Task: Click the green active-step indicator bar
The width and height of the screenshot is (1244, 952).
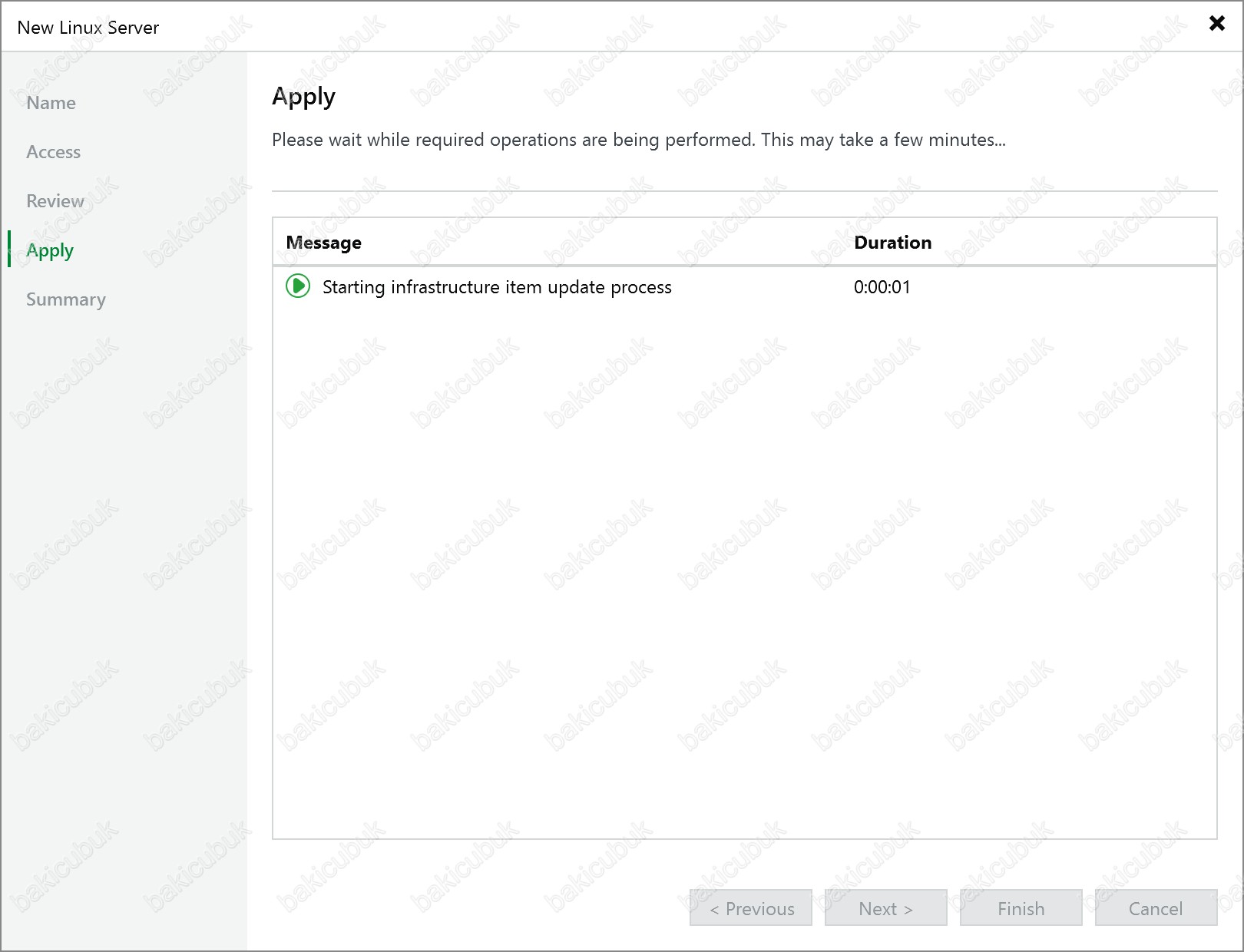Action: (9, 249)
